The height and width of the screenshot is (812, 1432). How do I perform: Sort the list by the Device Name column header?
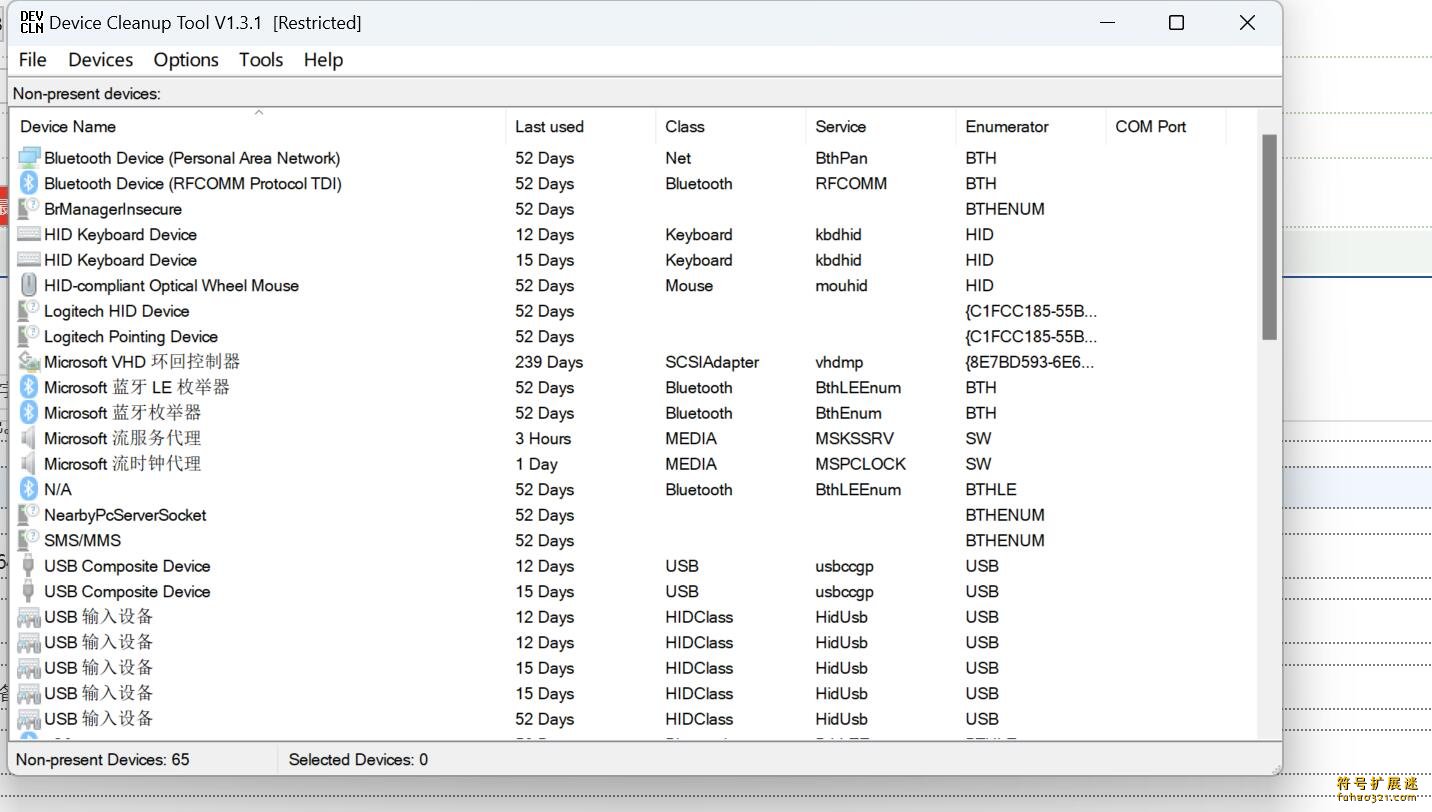258,127
